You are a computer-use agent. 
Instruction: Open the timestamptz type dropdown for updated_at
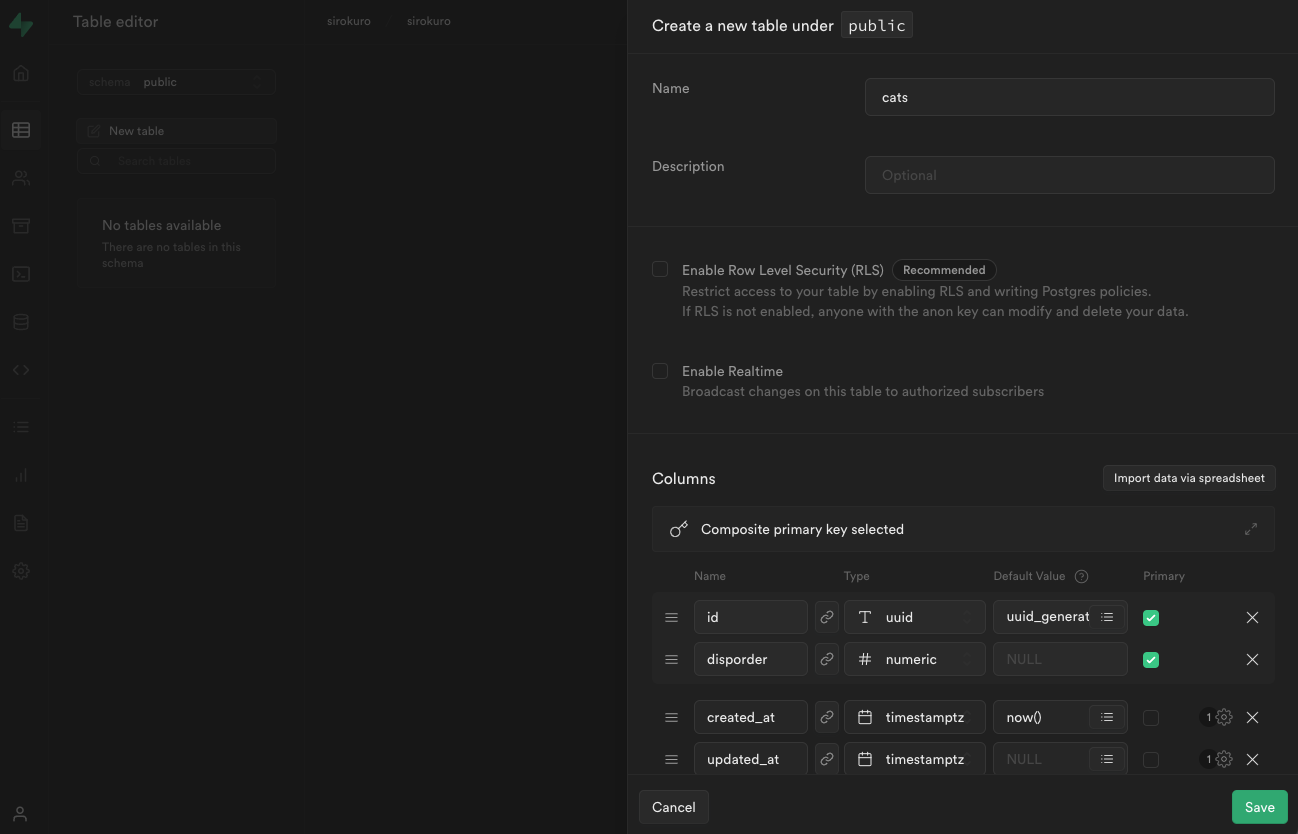pos(915,759)
